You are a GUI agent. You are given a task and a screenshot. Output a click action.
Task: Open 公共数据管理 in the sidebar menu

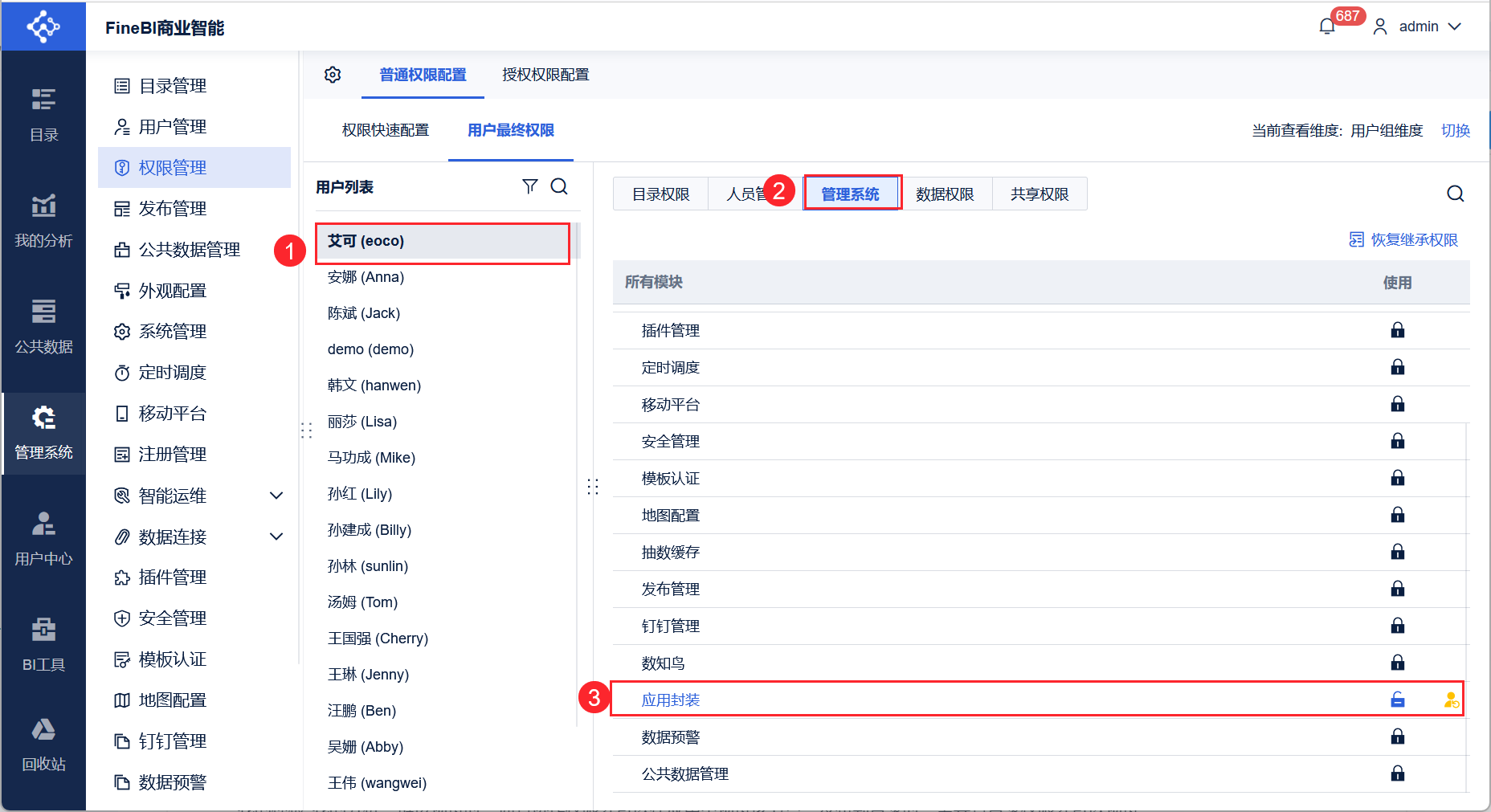point(194,250)
